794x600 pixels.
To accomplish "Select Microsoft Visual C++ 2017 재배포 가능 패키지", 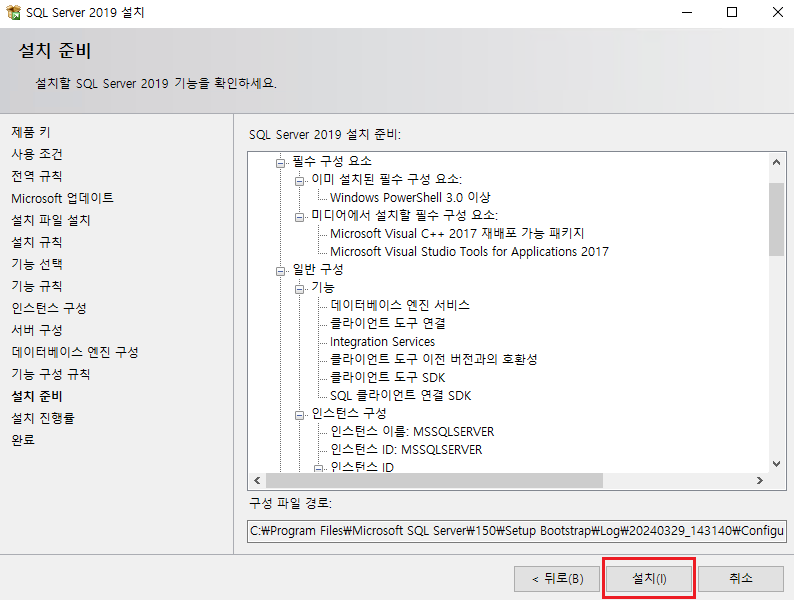I will pyautogui.click(x=457, y=233).
